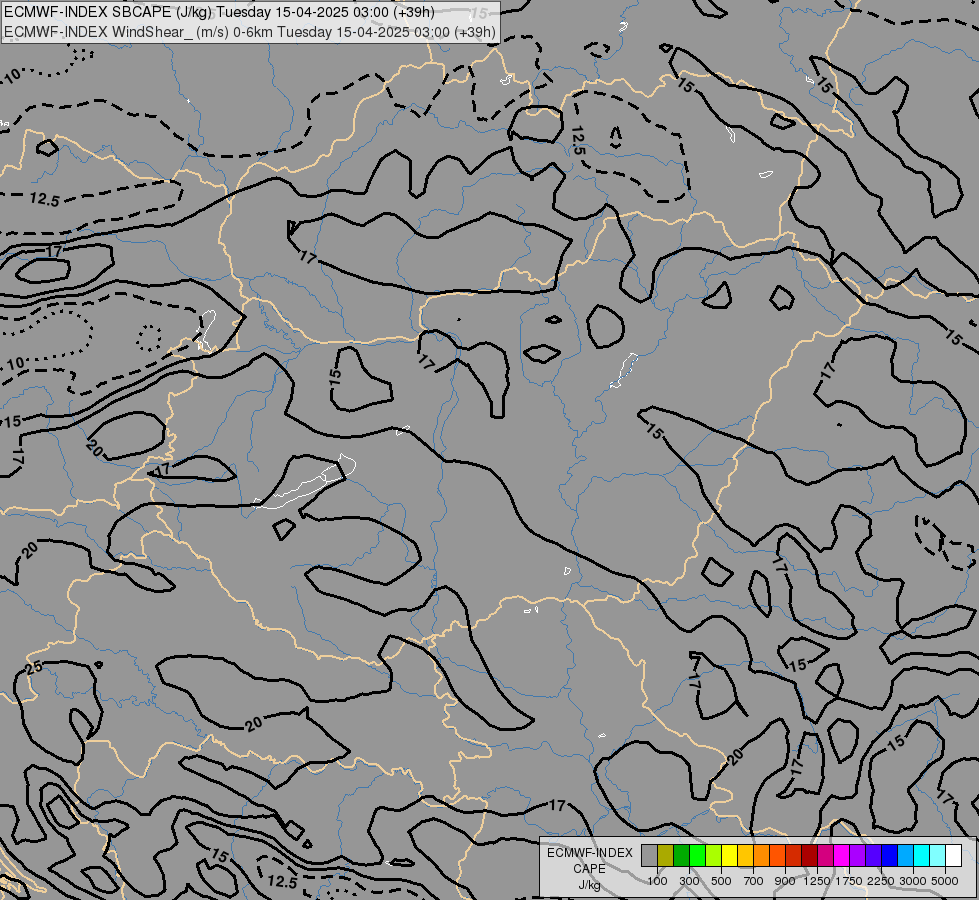This screenshot has height=900, width=979.
Task: Select the dark maroon-red legend swatch
Action: click(x=810, y=856)
